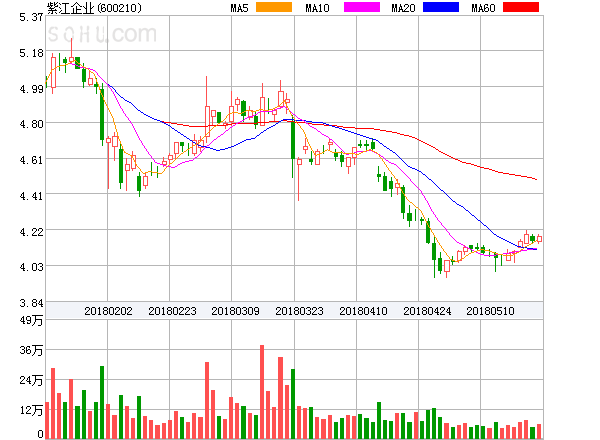Select the MA5 legend label
Viewport: 600px width, 440px height.
point(239,8)
